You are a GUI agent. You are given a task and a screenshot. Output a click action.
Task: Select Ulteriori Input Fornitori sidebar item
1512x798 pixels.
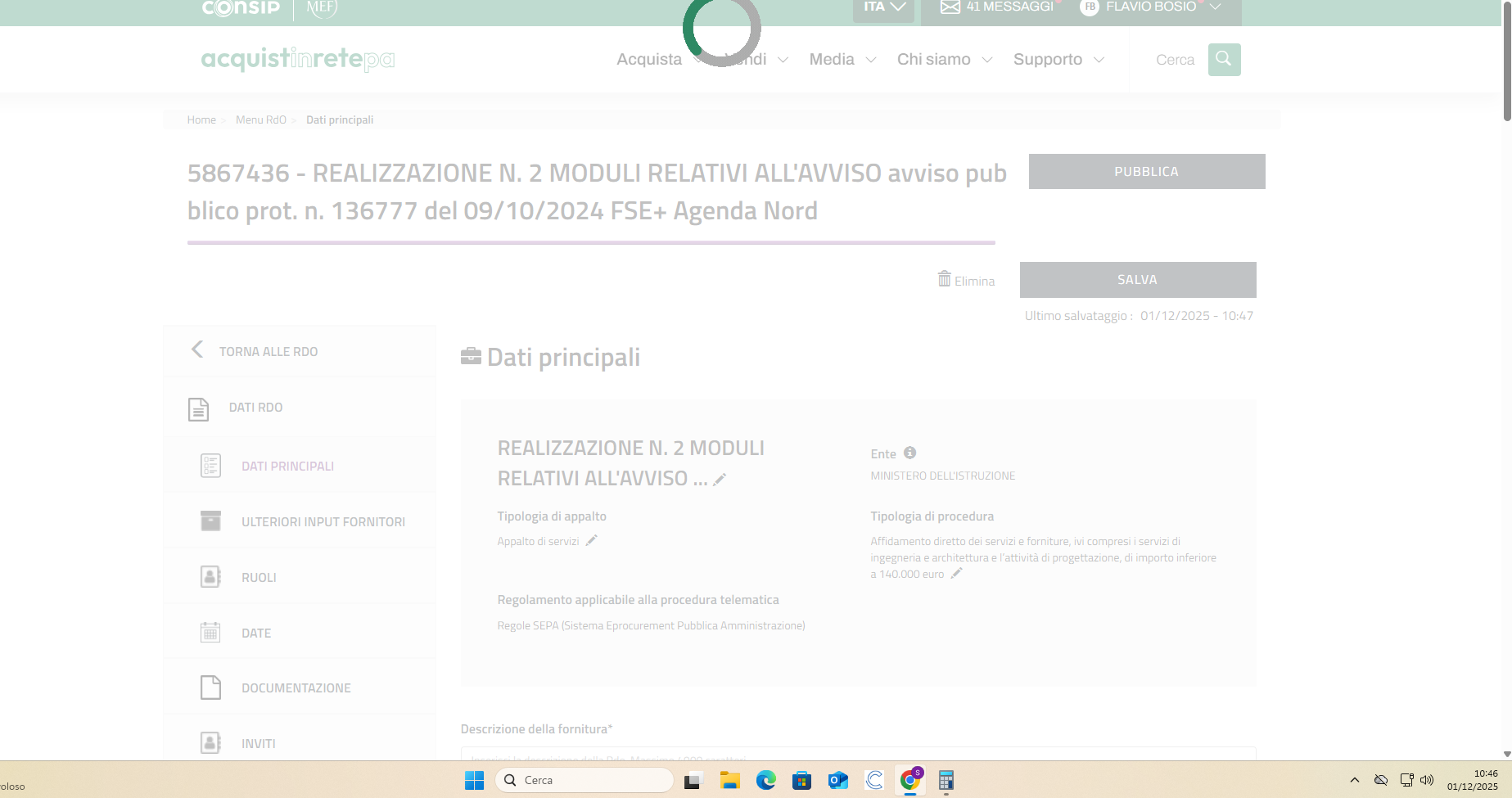point(323,522)
